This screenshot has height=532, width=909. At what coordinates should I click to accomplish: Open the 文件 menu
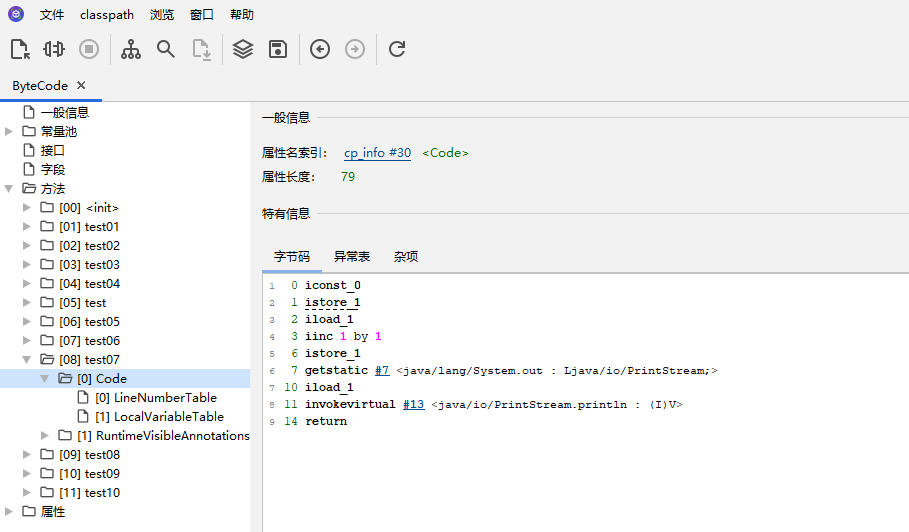point(52,14)
